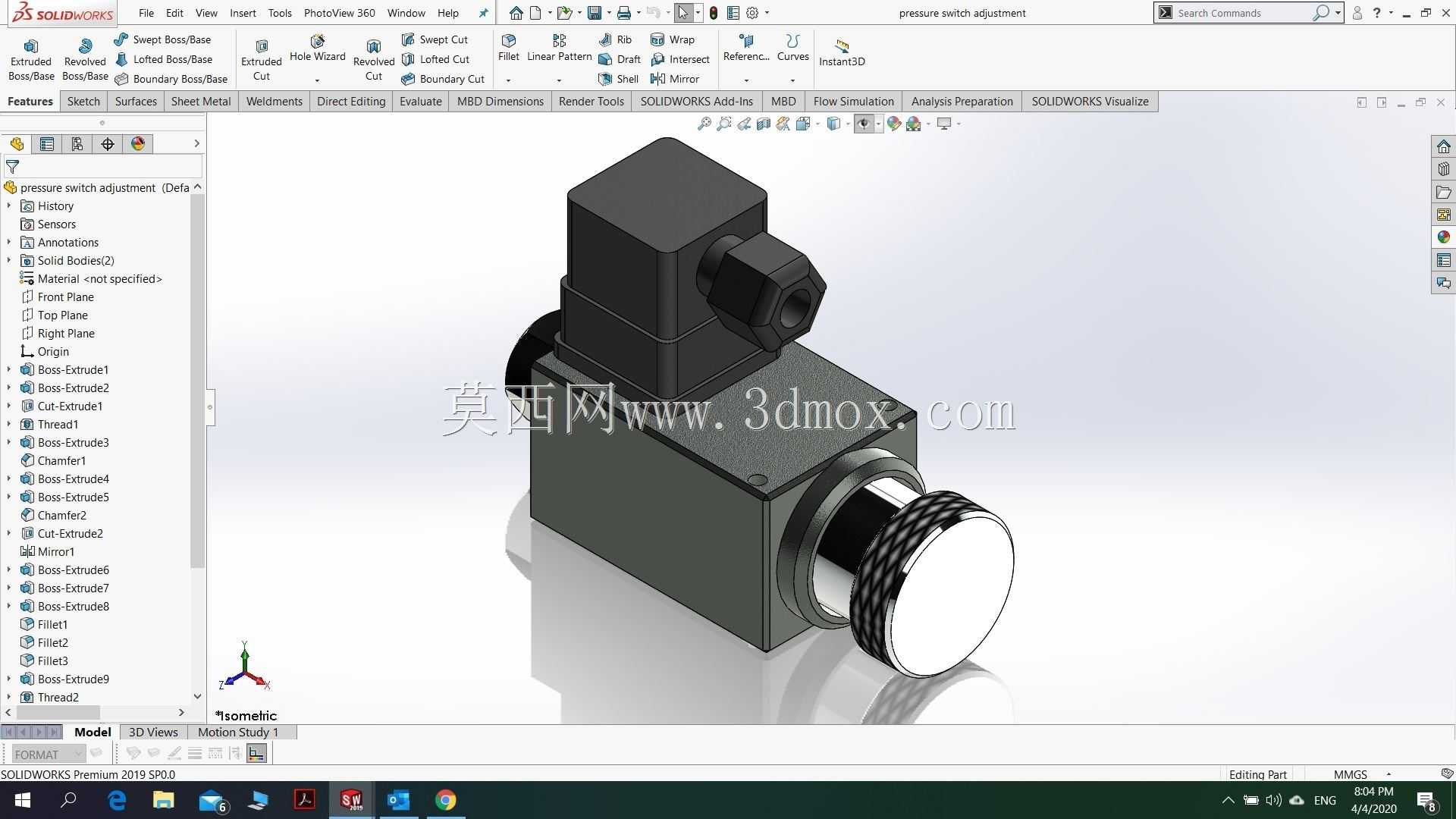Pick the Boundary Boss/Base tool

(x=171, y=79)
